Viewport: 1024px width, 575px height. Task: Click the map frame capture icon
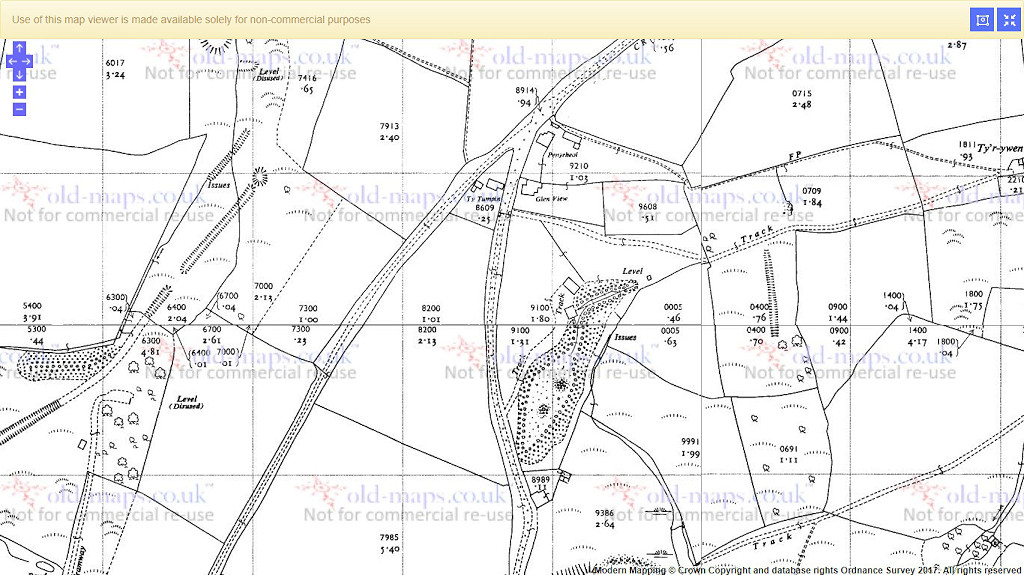(x=982, y=20)
